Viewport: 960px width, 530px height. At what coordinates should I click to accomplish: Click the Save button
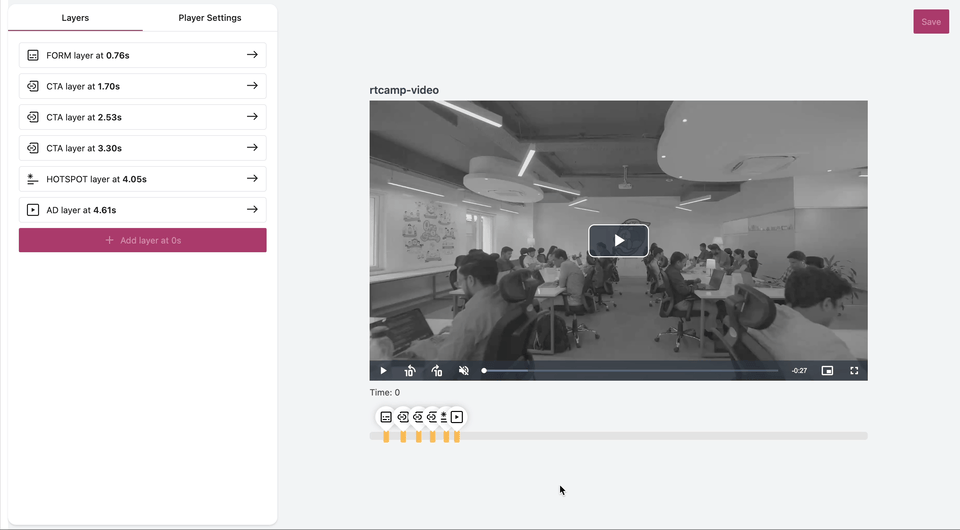(930, 22)
